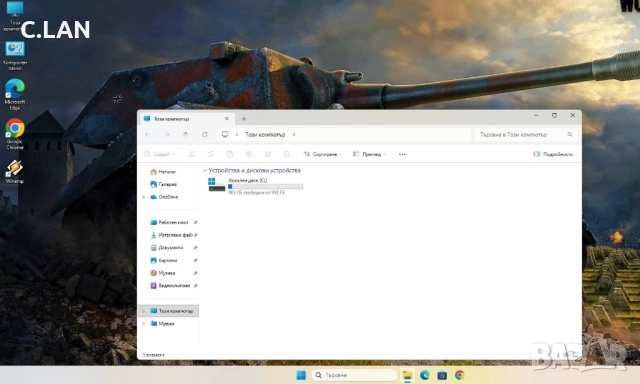
Task: Click the magnifier icon in Explorer search box
Action: (570, 135)
